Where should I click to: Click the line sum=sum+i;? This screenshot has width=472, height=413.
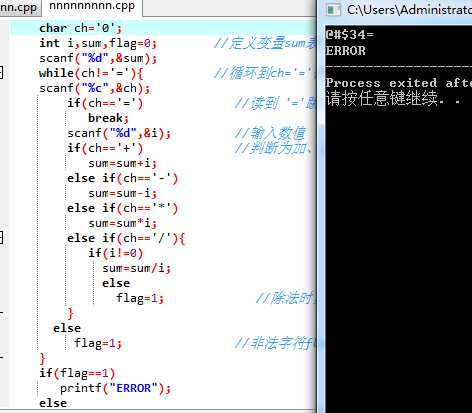click(122, 163)
